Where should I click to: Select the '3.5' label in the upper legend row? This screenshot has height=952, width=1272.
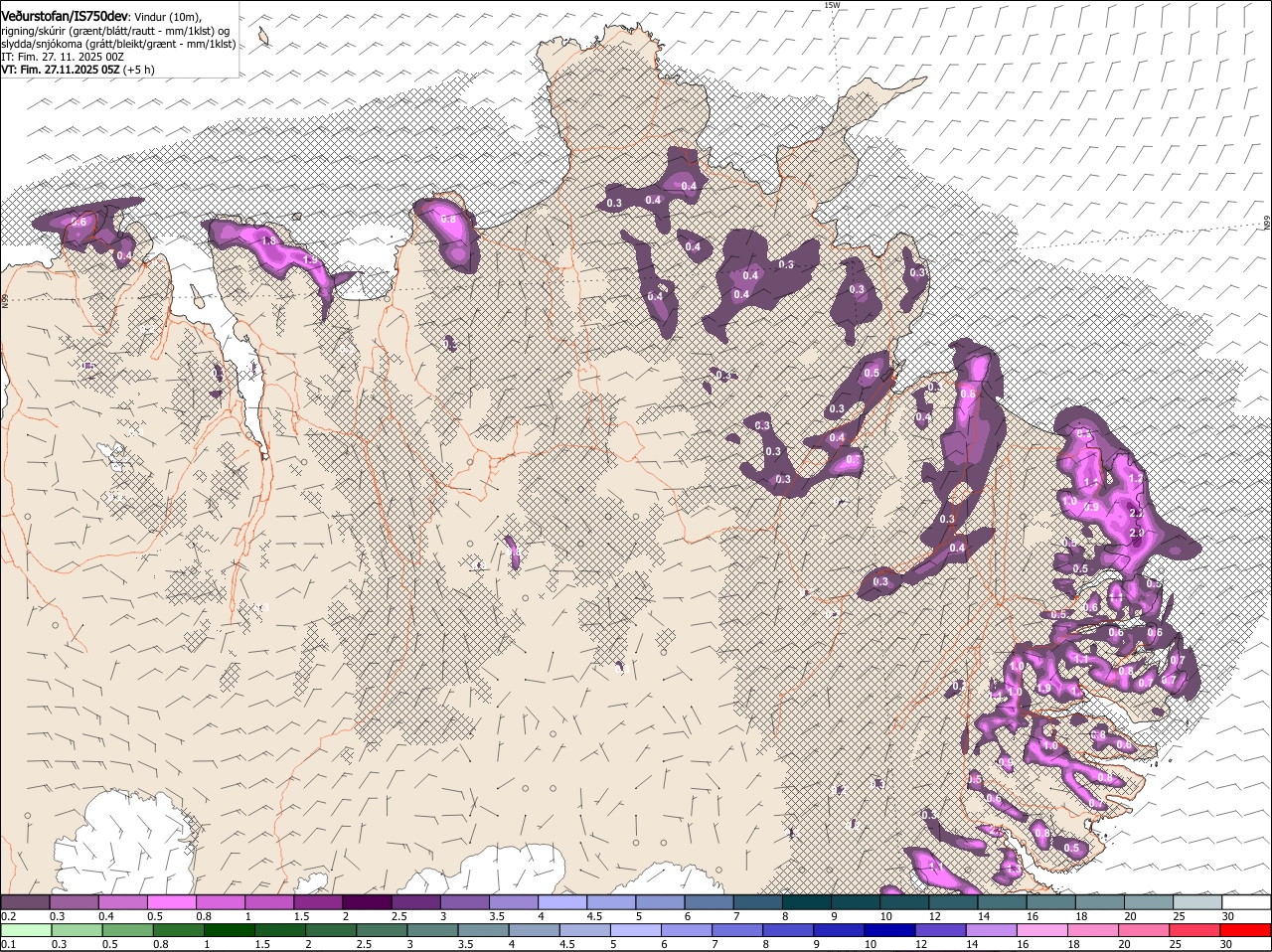(496, 916)
